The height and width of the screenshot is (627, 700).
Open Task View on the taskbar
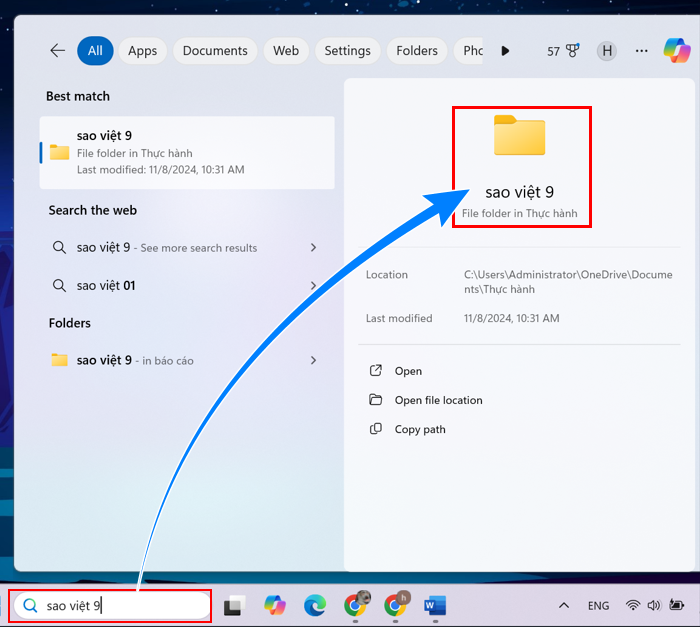pyautogui.click(x=235, y=606)
